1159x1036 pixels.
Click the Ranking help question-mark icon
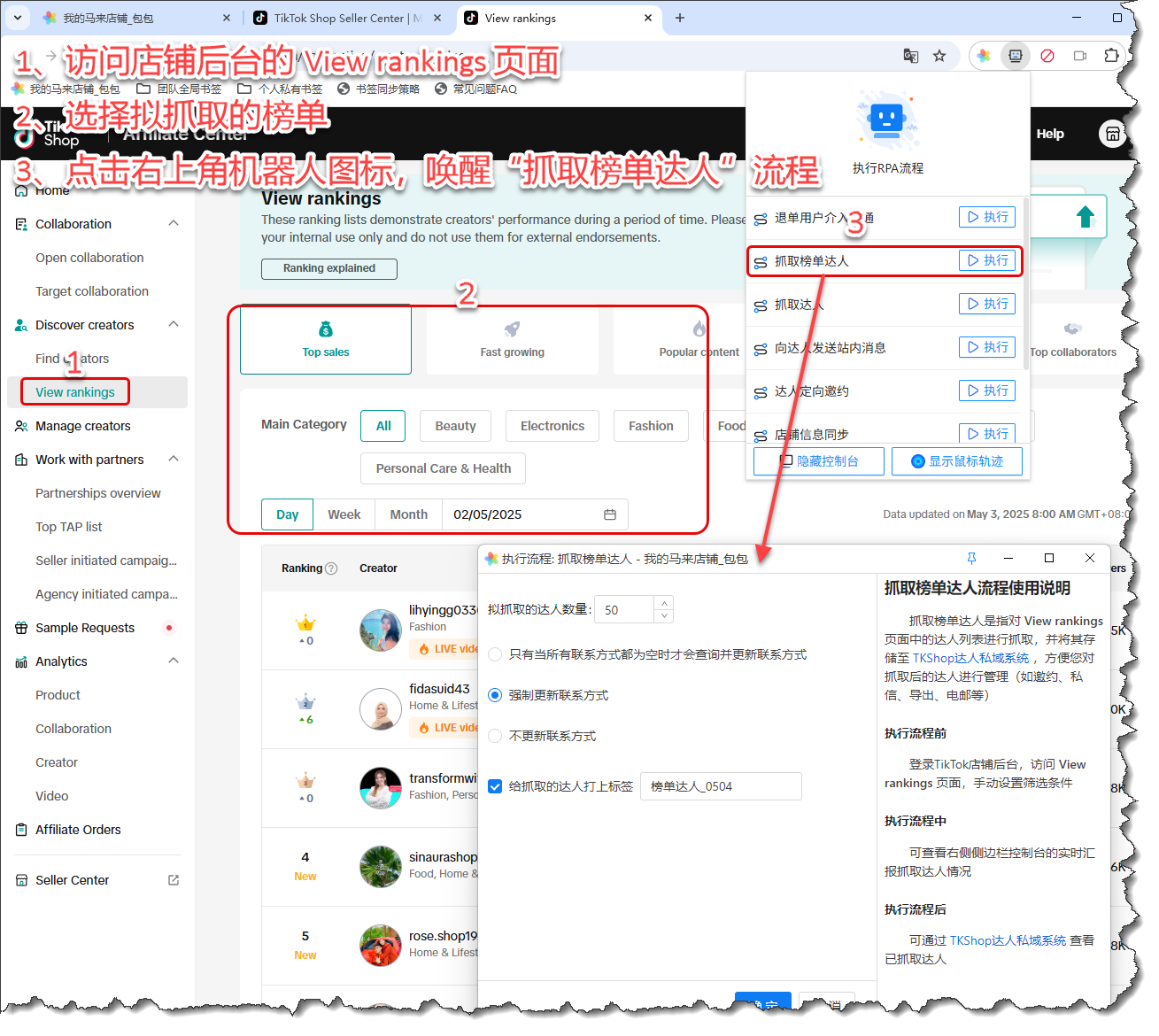tap(332, 568)
